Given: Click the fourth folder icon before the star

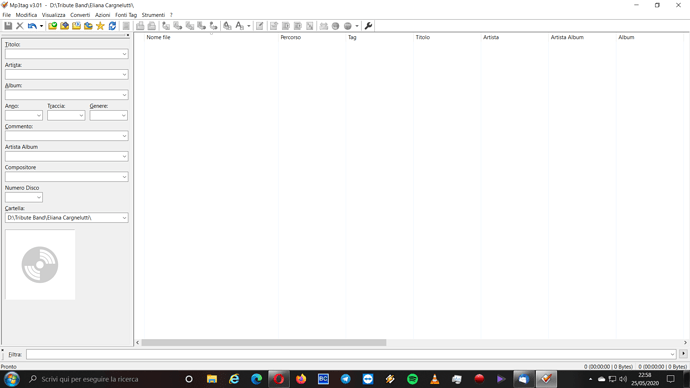Looking at the screenshot, I should [x=88, y=26].
